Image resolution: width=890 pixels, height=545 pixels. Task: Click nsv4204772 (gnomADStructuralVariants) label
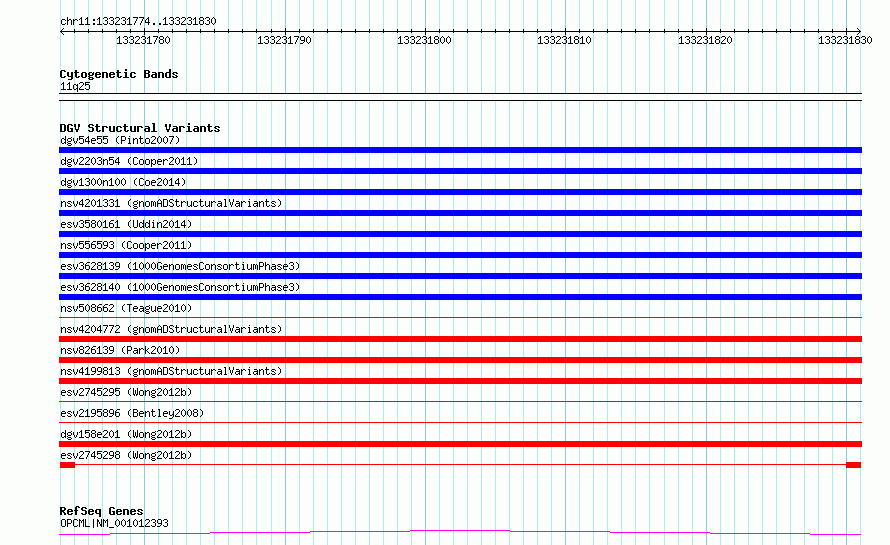171,329
